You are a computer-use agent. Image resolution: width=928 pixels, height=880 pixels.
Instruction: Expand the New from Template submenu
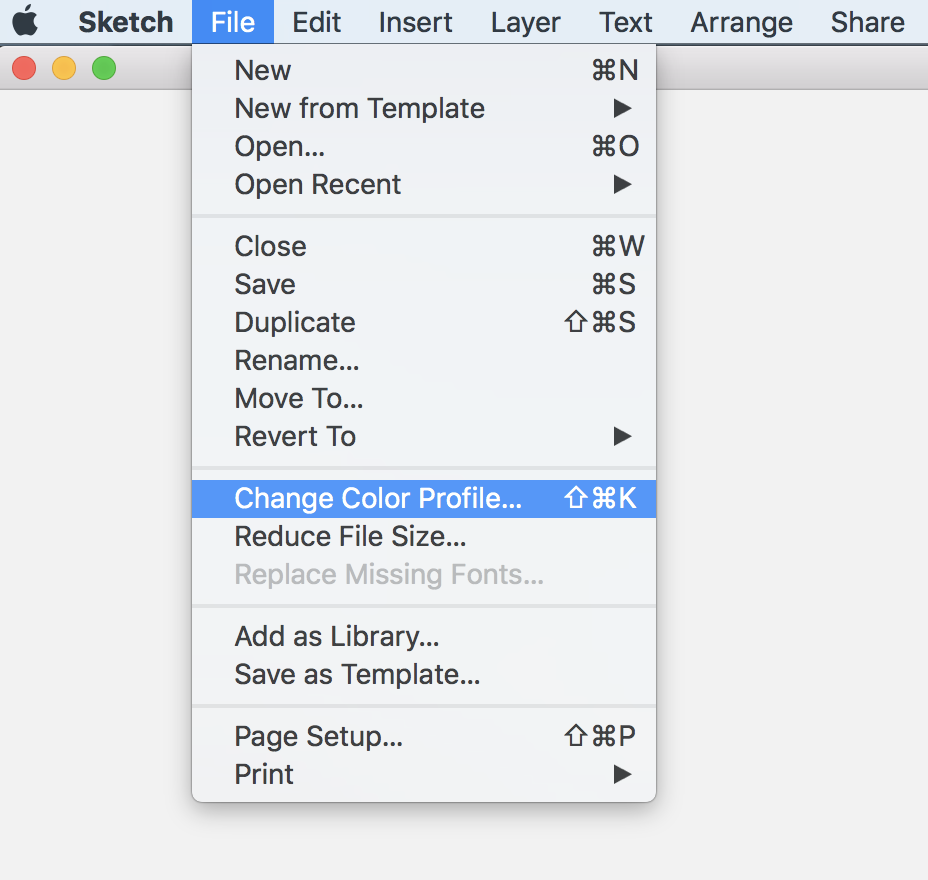(x=424, y=108)
